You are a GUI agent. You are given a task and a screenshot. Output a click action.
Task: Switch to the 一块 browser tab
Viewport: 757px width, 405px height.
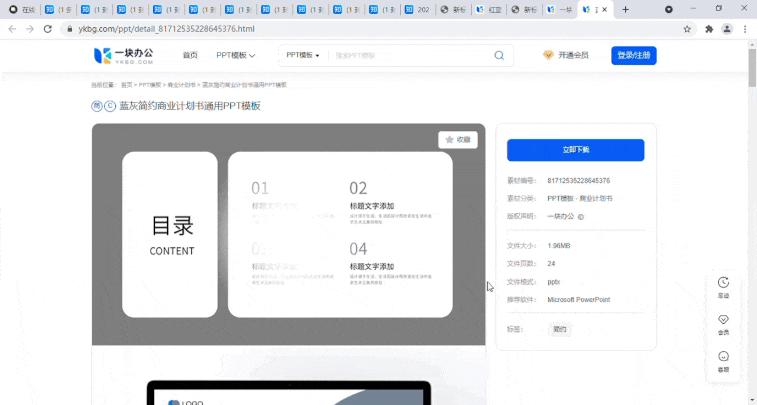(x=560, y=9)
